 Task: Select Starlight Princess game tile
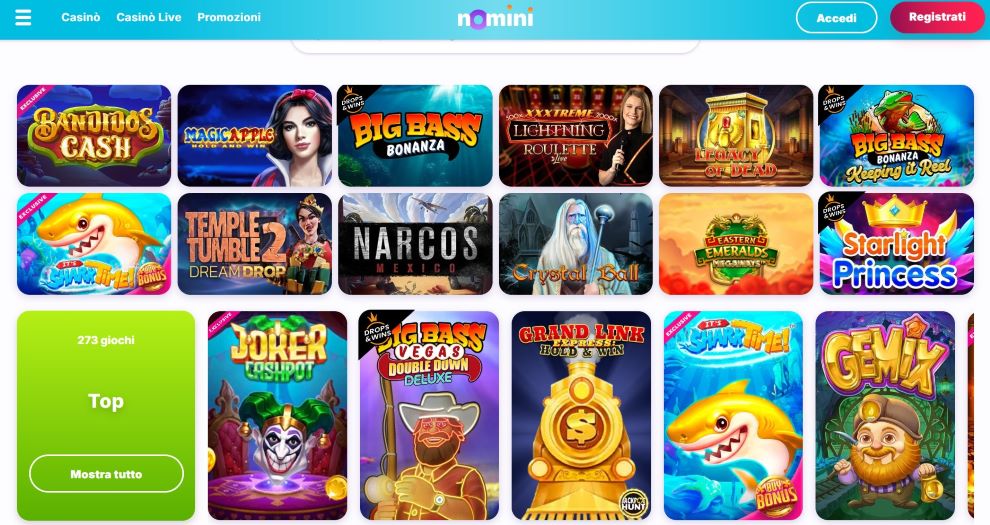point(897,244)
